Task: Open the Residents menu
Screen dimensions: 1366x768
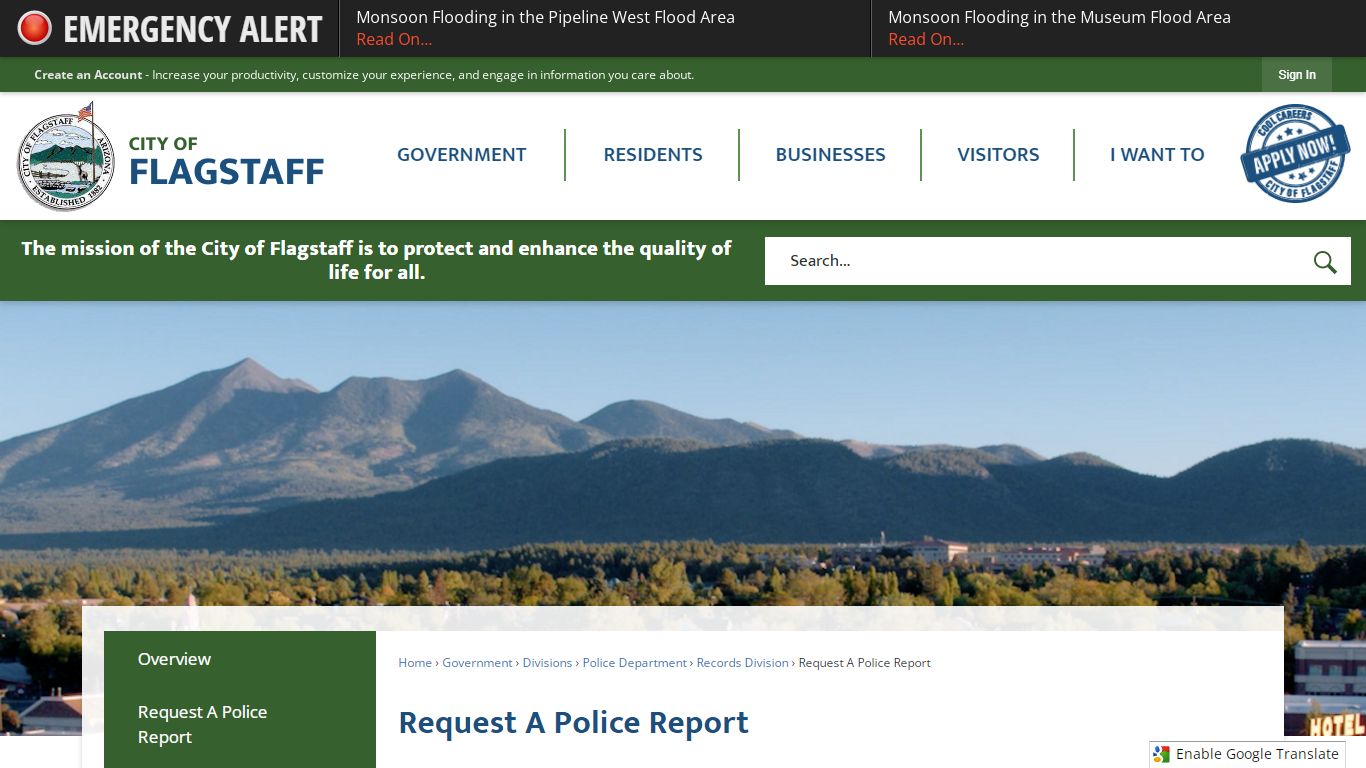Action: tap(653, 155)
